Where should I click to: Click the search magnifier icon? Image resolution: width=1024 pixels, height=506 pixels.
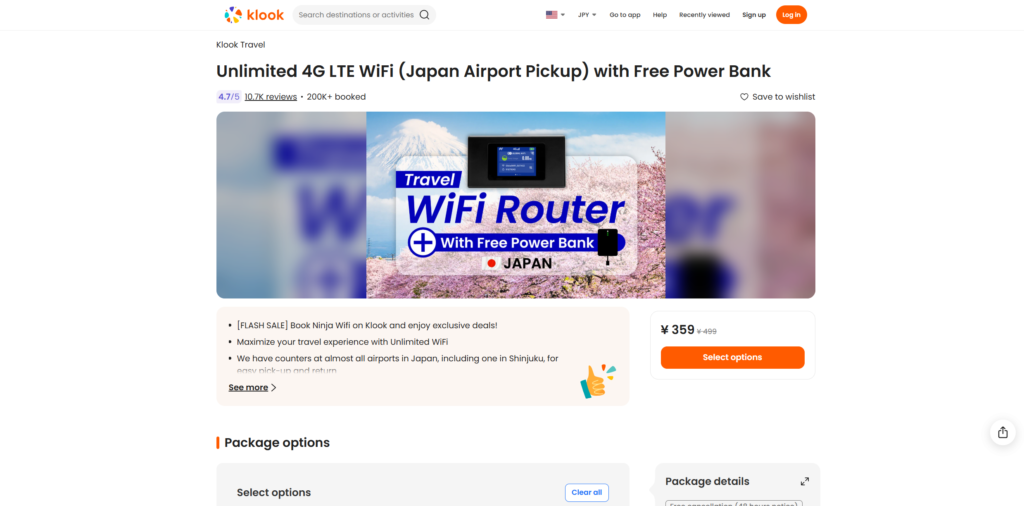pos(424,15)
